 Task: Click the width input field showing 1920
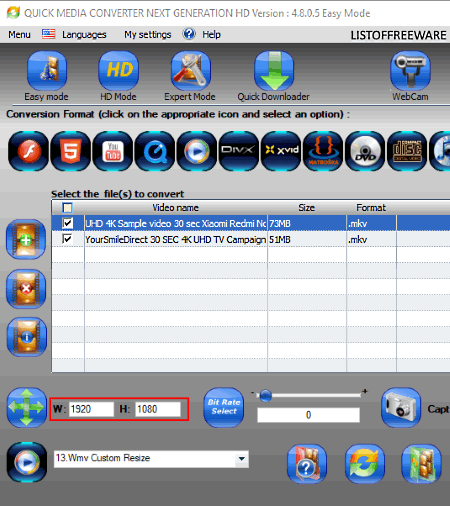click(91, 409)
